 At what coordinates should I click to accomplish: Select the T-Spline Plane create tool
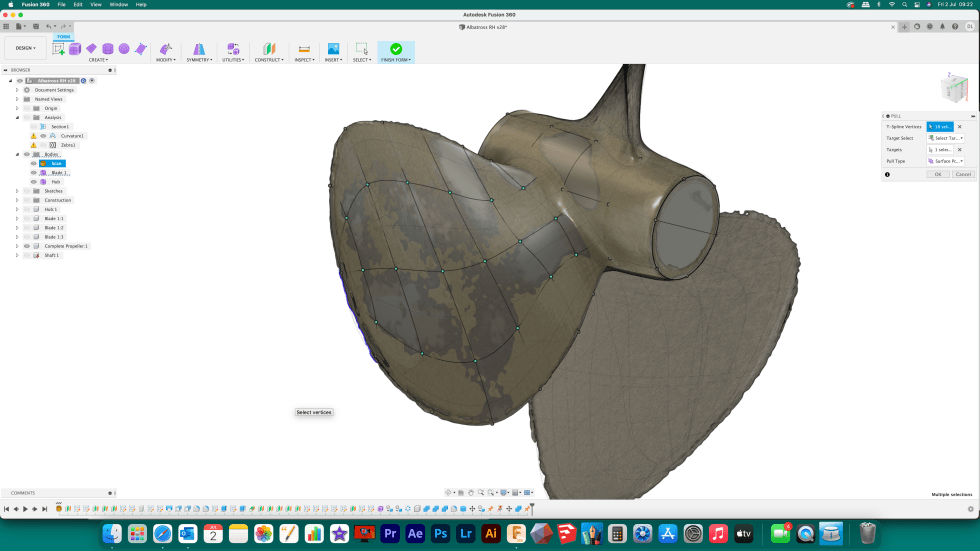pos(91,49)
